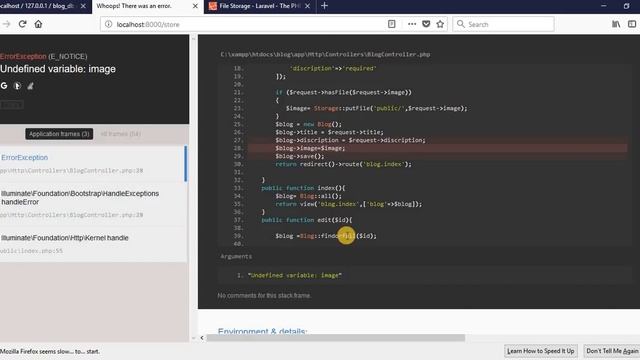The width and height of the screenshot is (640, 360).
Task: Click code line '$blog->save();'
Action: (300, 156)
